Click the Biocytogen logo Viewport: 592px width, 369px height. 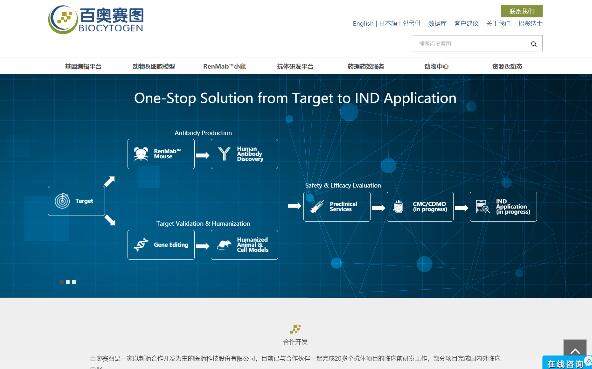(x=96, y=19)
